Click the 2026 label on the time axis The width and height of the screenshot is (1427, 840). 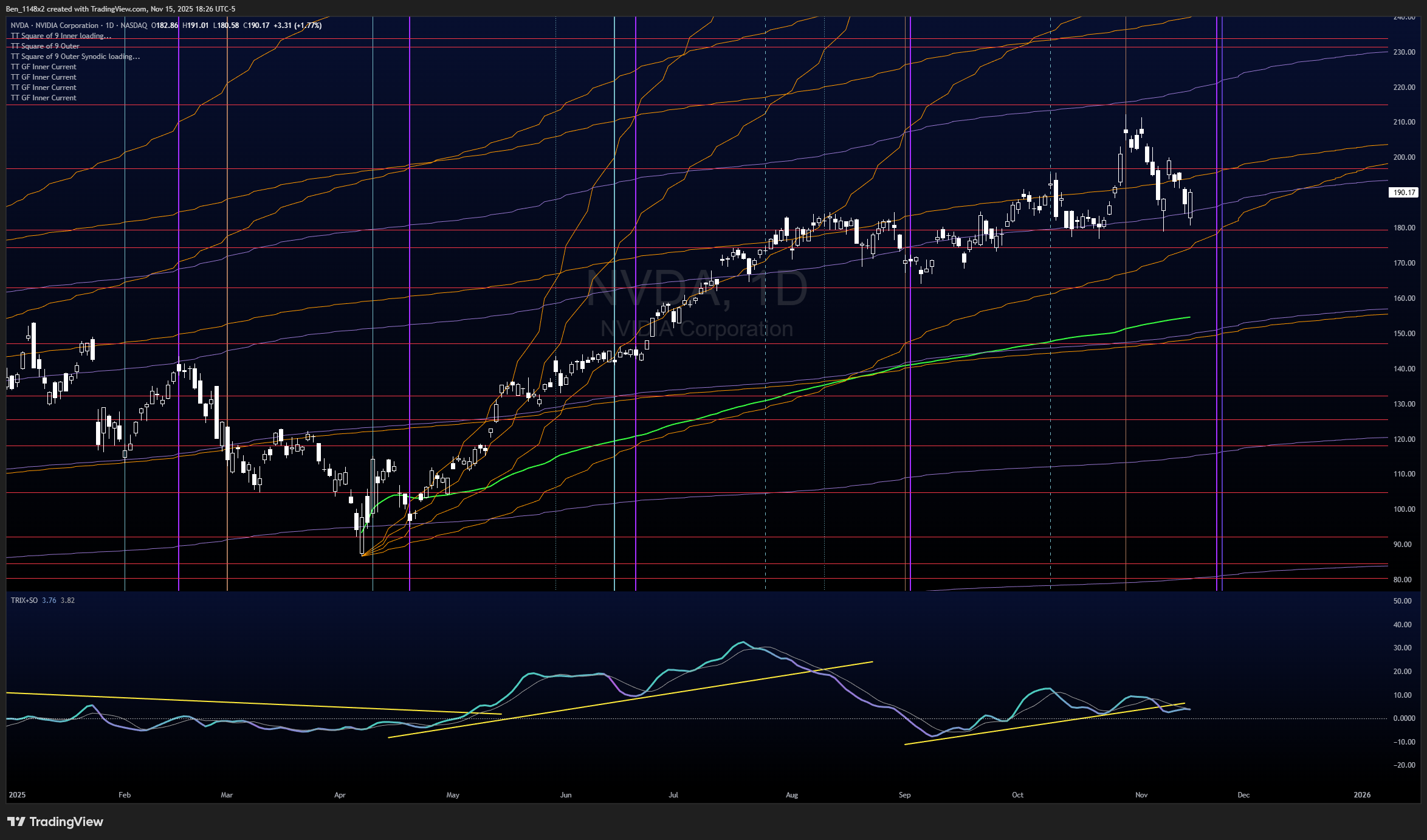[1362, 795]
